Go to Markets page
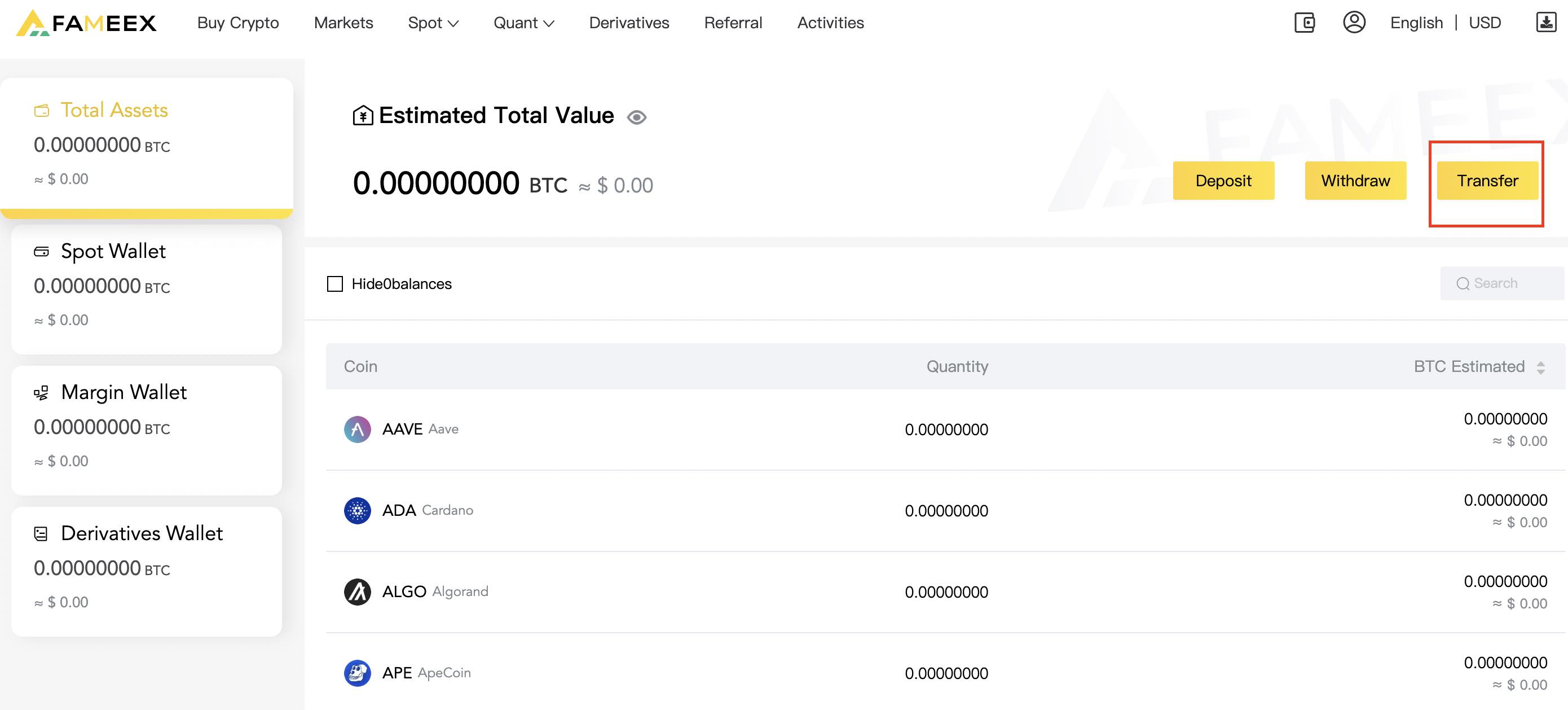The height and width of the screenshot is (710, 1568). [x=343, y=23]
